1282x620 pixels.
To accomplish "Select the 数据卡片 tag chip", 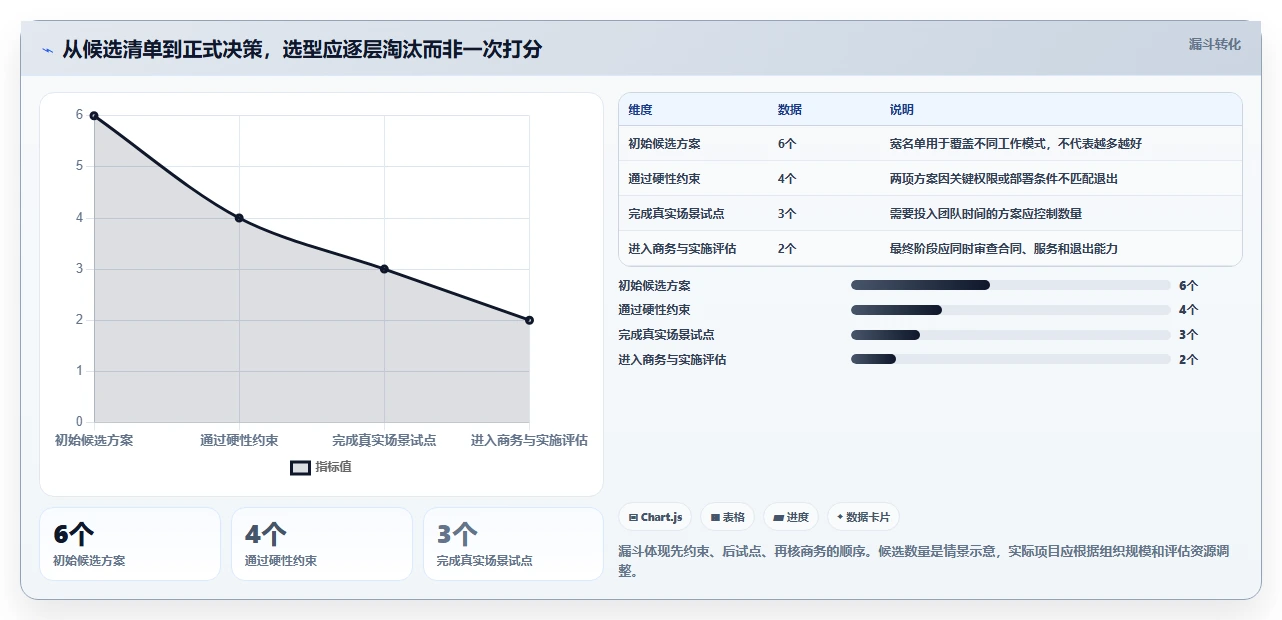I will click(863, 517).
